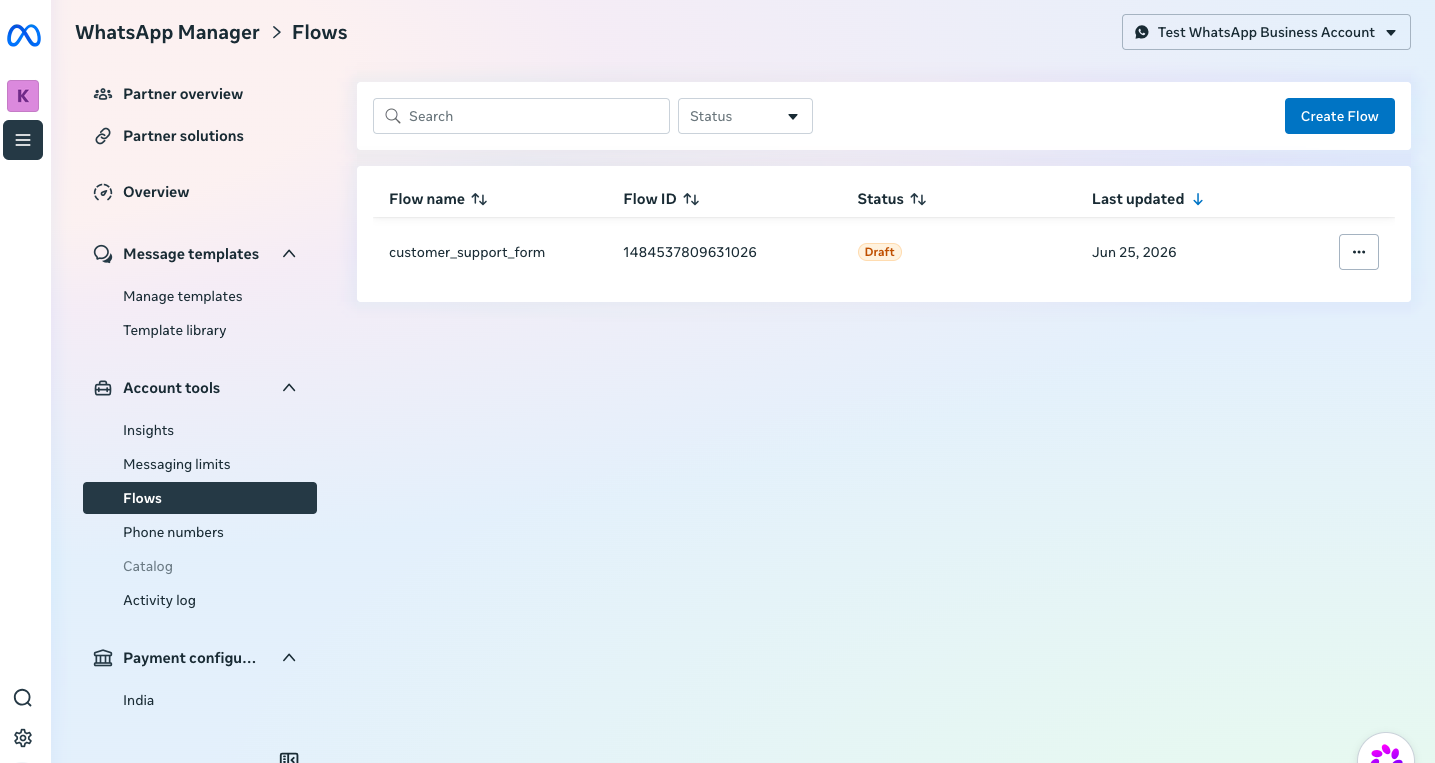Toggle the hamburger menu icon
1435x763 pixels.
[23, 140]
